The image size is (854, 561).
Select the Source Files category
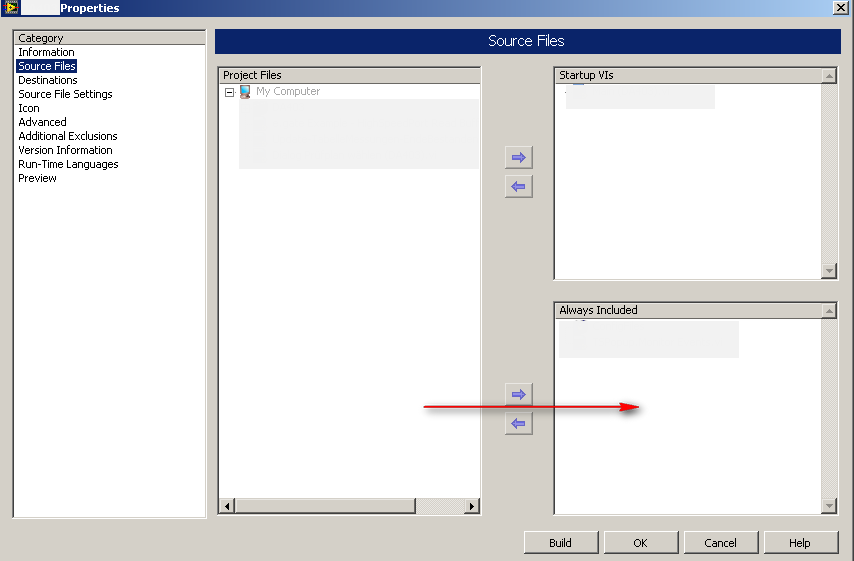47,66
